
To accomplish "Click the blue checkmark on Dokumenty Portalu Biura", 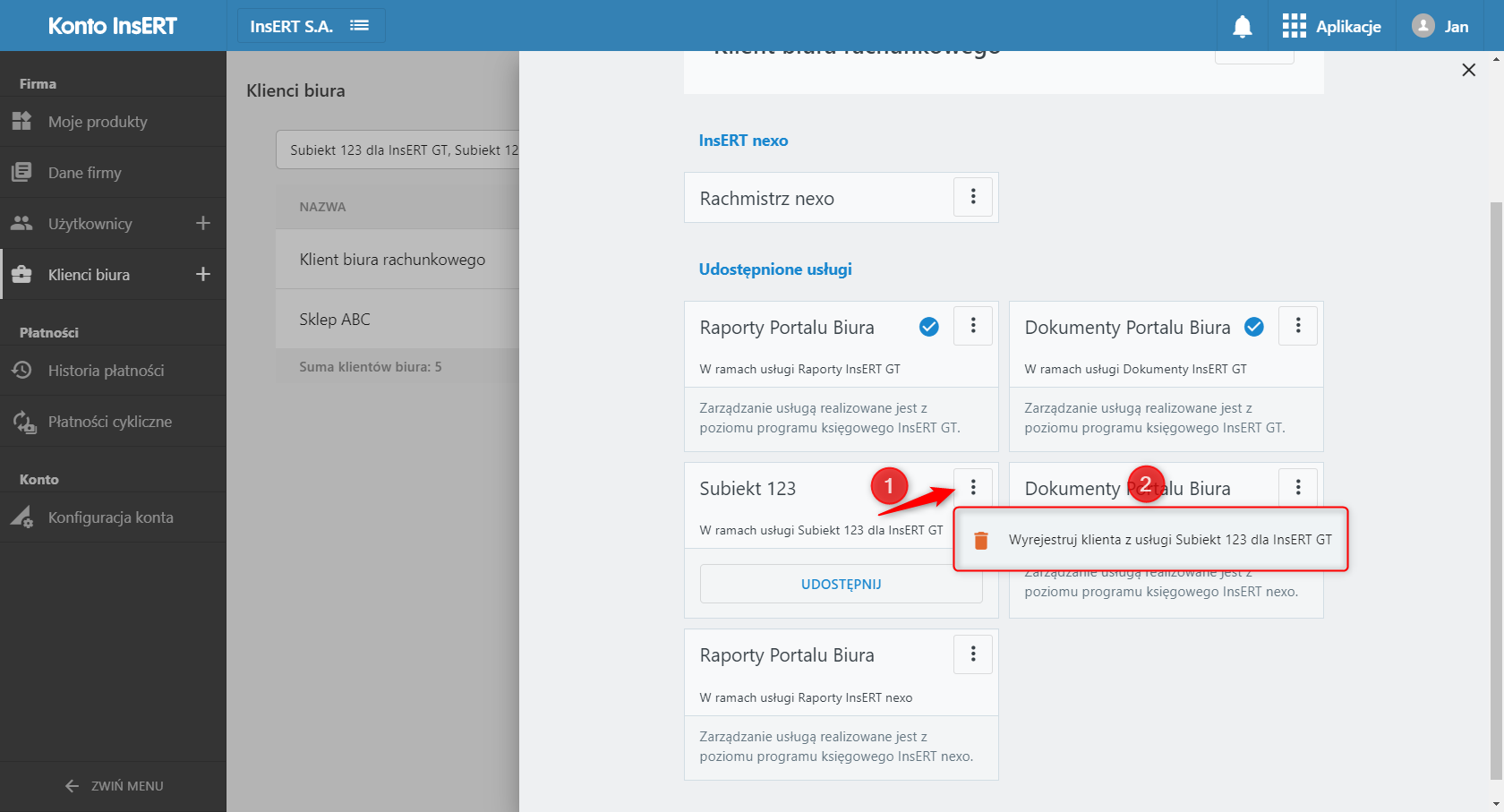I will pos(1254,327).
